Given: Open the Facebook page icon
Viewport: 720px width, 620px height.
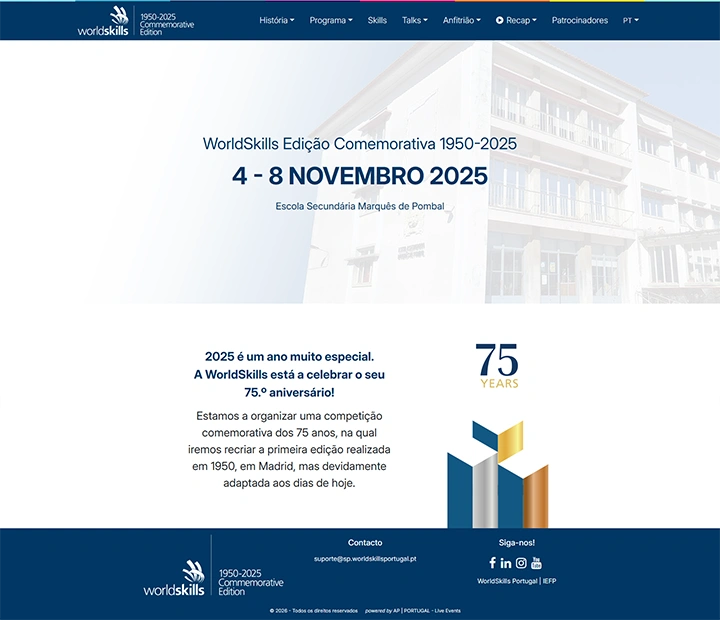Looking at the screenshot, I should 492,563.
